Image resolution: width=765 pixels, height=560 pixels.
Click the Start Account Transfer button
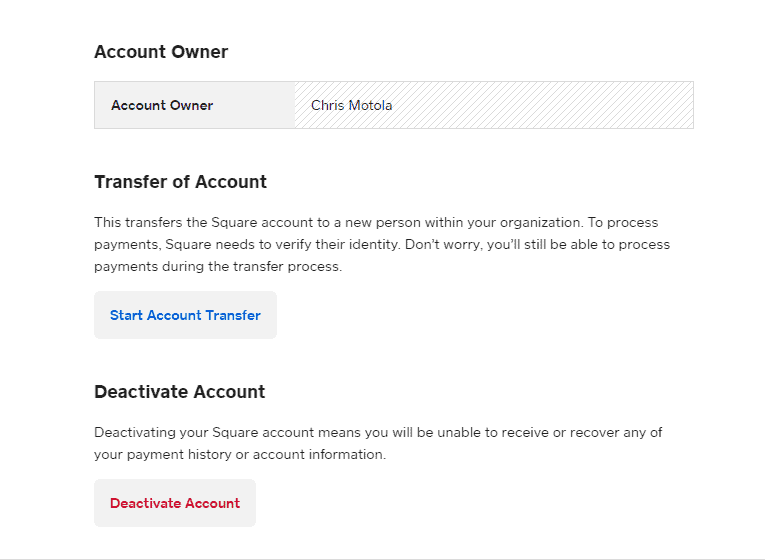coord(185,315)
